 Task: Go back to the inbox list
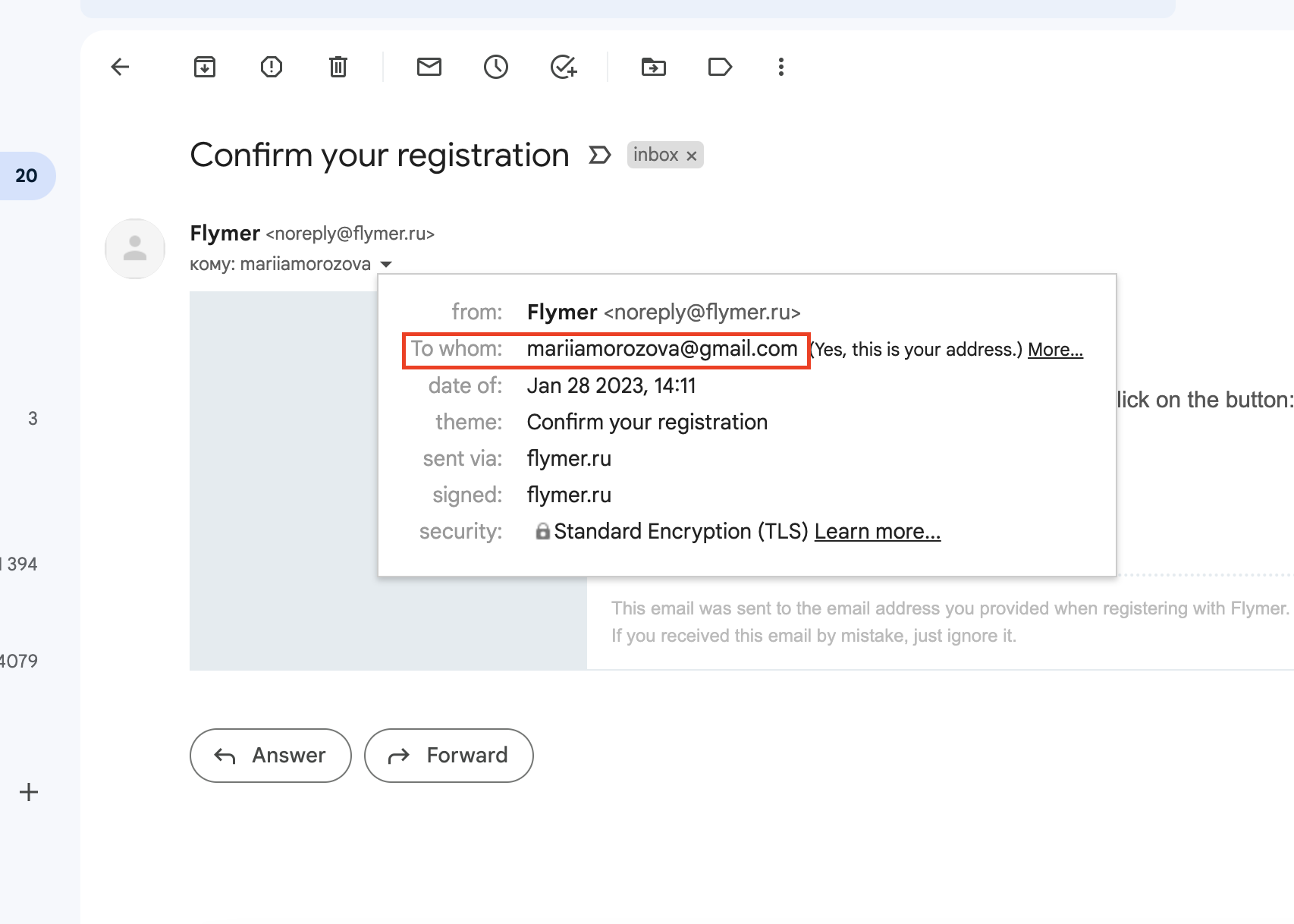point(120,67)
